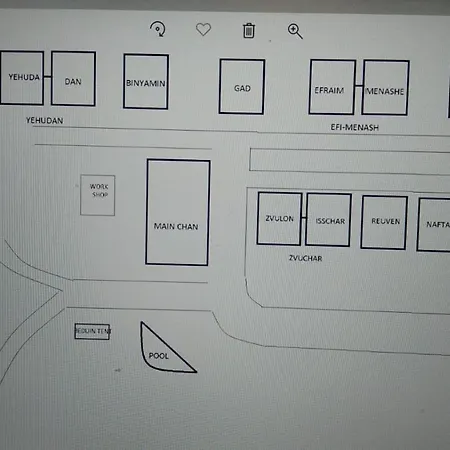Click the WORK SHOP box
Viewport: 450px width, 450px height.
98,195
